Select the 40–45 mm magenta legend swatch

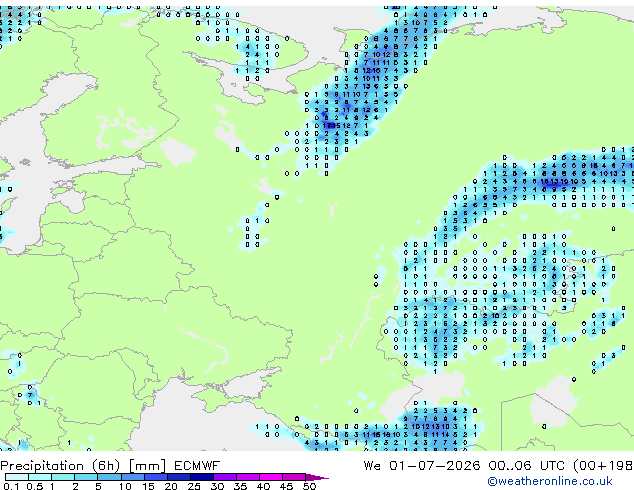(271, 477)
